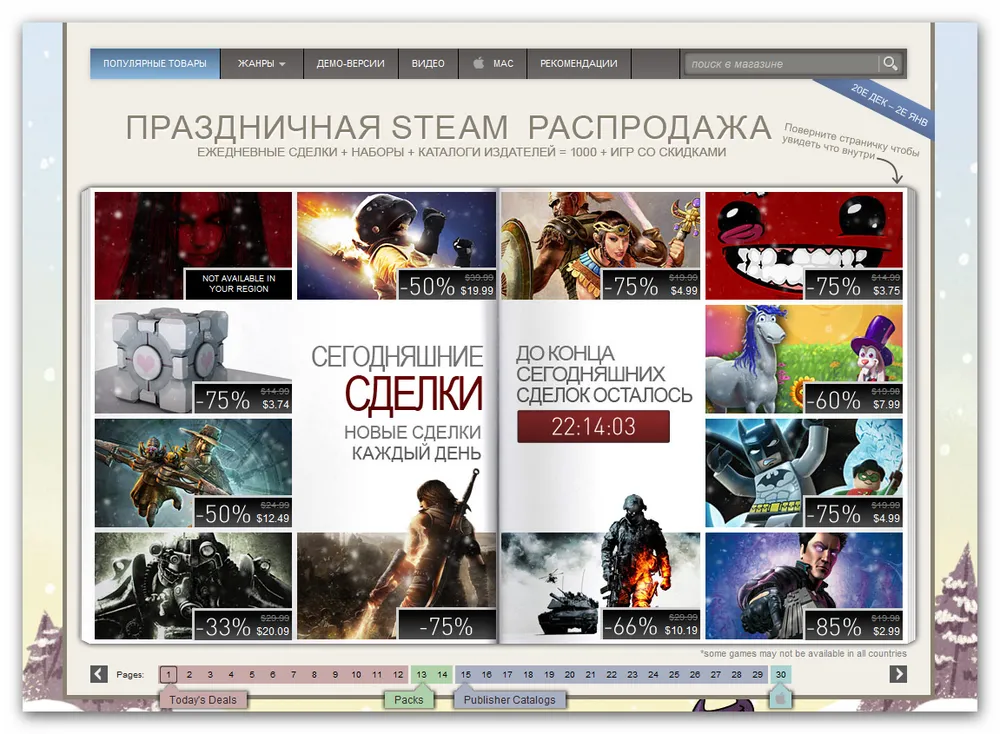Open the Рекомендации tab
The height and width of the screenshot is (734, 1000).
(x=578, y=64)
